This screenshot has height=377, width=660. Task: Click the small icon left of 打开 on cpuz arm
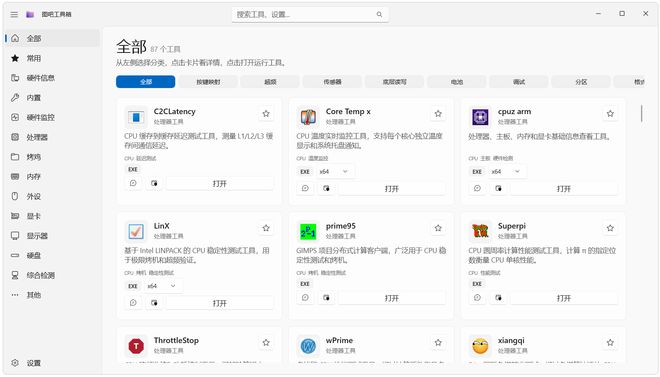tap(499, 188)
